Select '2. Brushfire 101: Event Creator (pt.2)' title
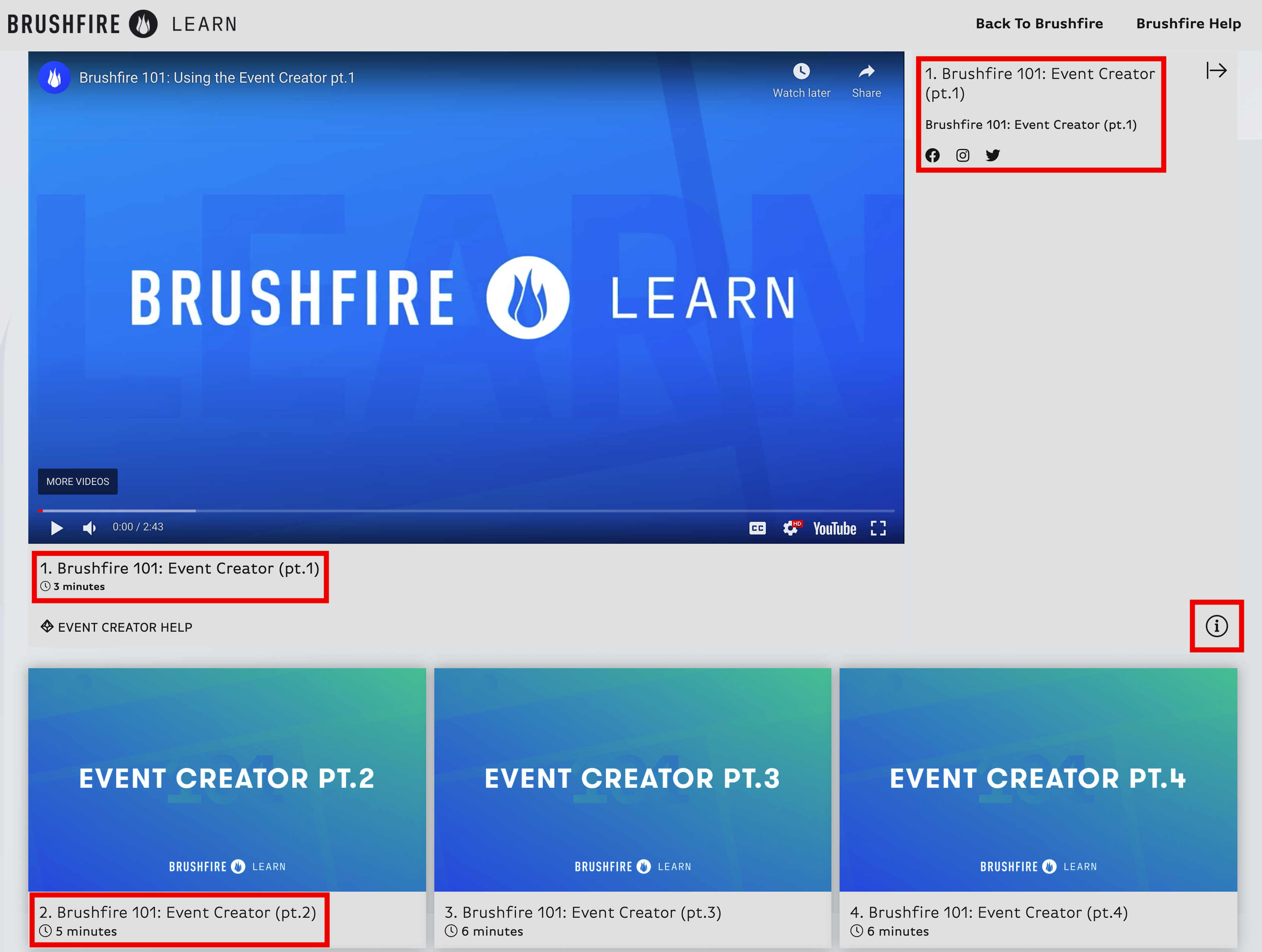 (177, 912)
